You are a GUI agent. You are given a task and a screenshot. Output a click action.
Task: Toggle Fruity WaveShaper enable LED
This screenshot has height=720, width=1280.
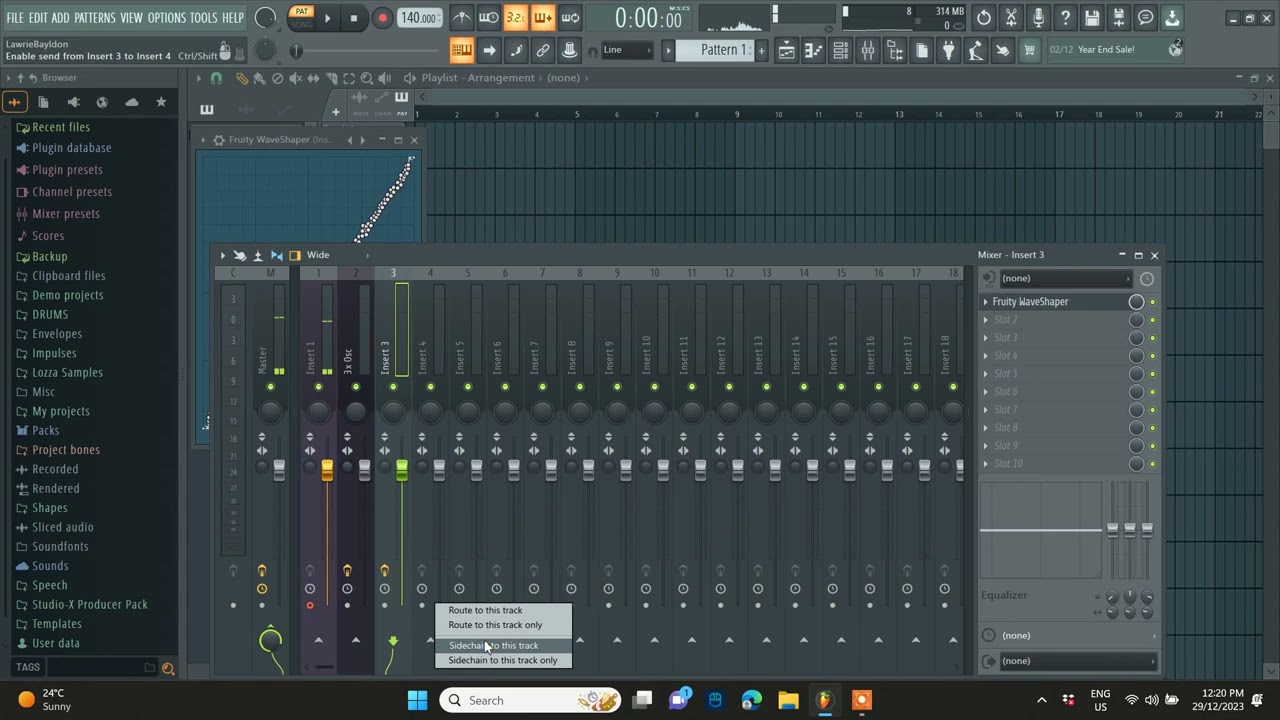click(1152, 302)
